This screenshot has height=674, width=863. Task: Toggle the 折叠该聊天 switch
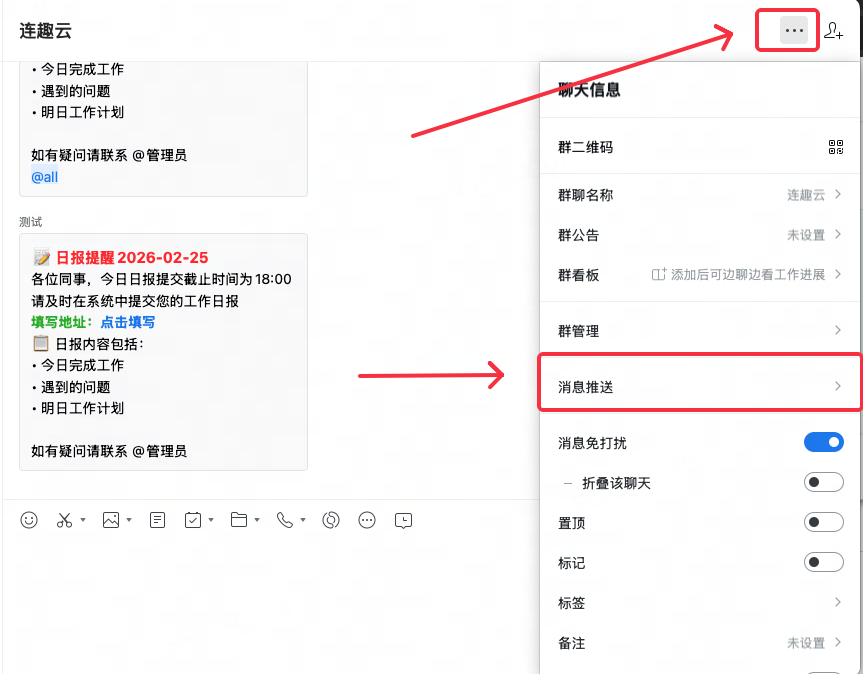824,482
